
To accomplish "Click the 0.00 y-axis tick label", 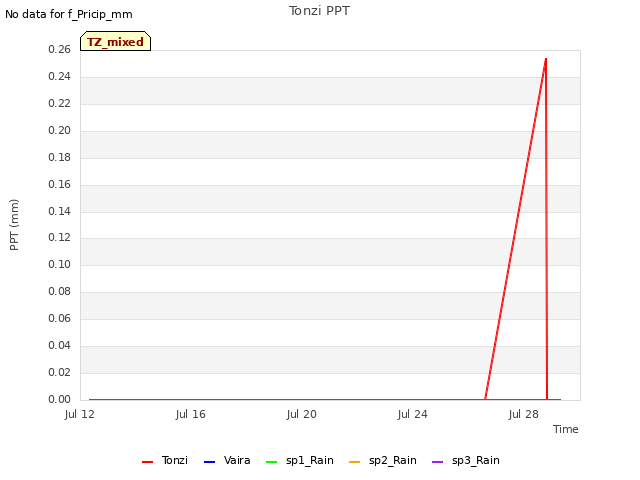I will click(x=60, y=399).
